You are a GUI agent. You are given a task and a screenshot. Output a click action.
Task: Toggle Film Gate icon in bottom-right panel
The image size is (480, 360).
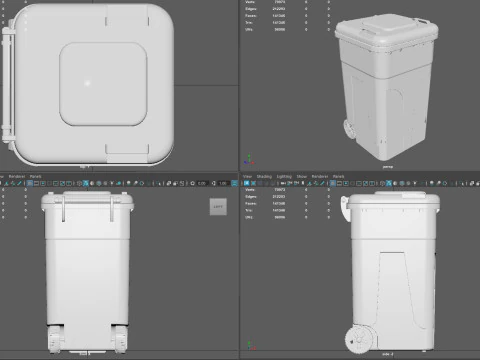pyautogui.click(x=339, y=183)
